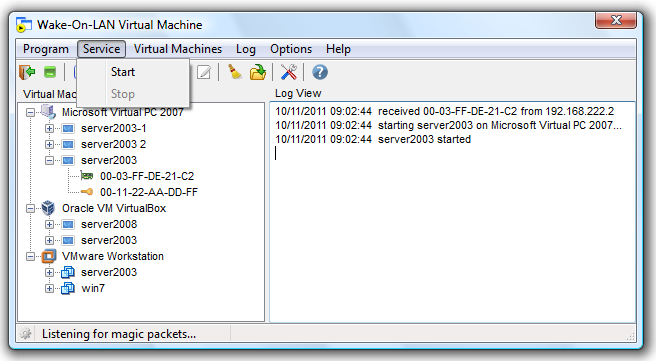Open options with the tools icon
The image size is (656, 361).
coord(289,72)
